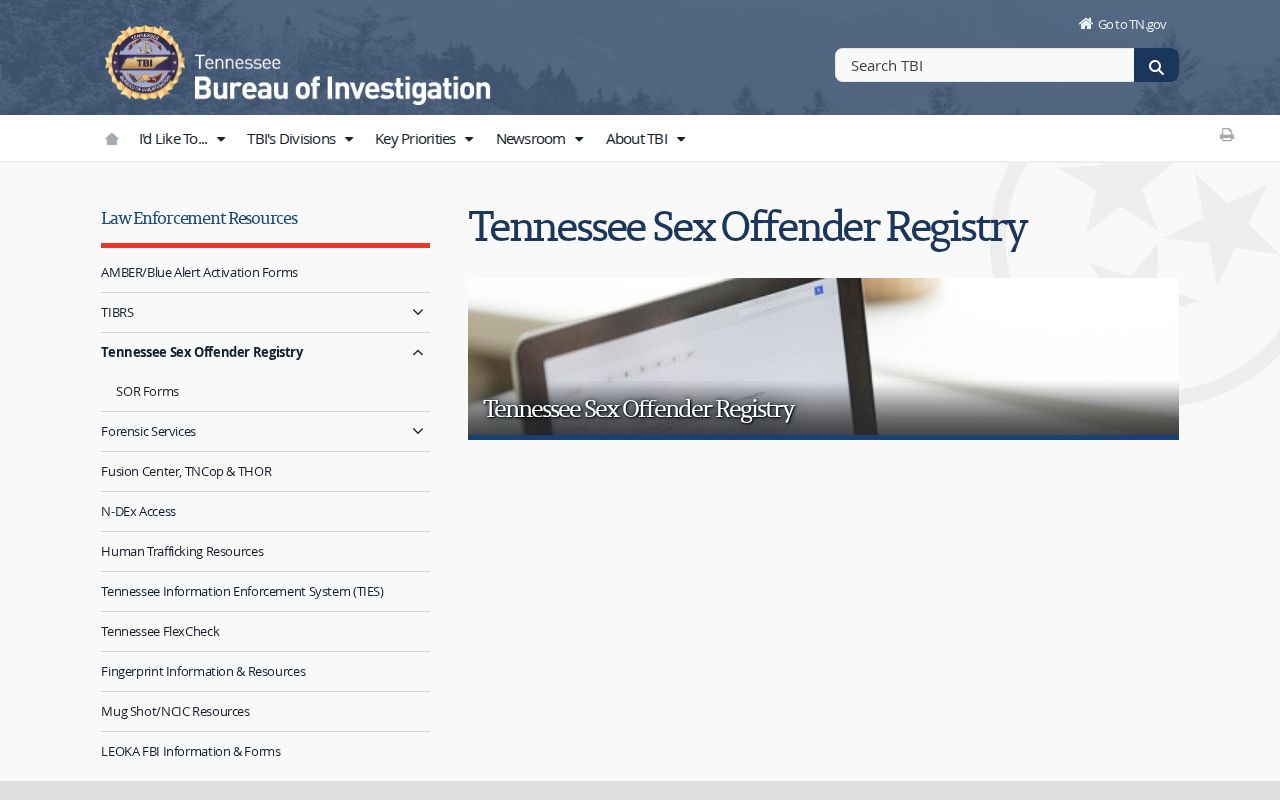The width and height of the screenshot is (1280, 800).
Task: Click the TIBRS sidebar link
Action: tap(117, 313)
